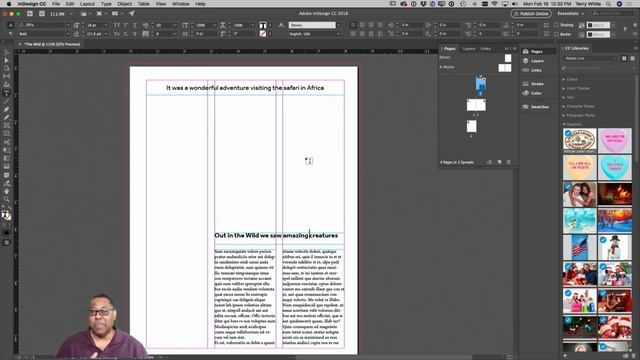Click the All Caps button in control panel
This screenshot has height=360, width=640.
point(117,25)
